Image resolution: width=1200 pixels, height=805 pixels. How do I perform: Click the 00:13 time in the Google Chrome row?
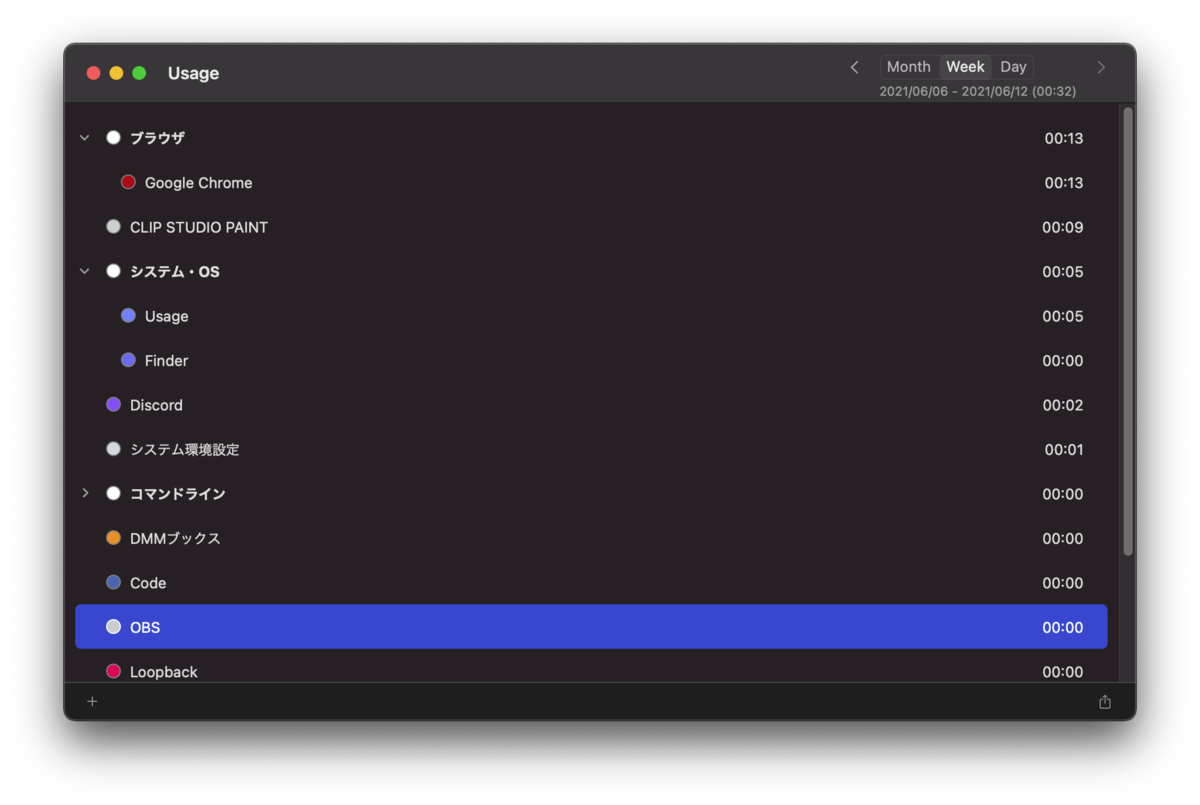tap(1064, 183)
